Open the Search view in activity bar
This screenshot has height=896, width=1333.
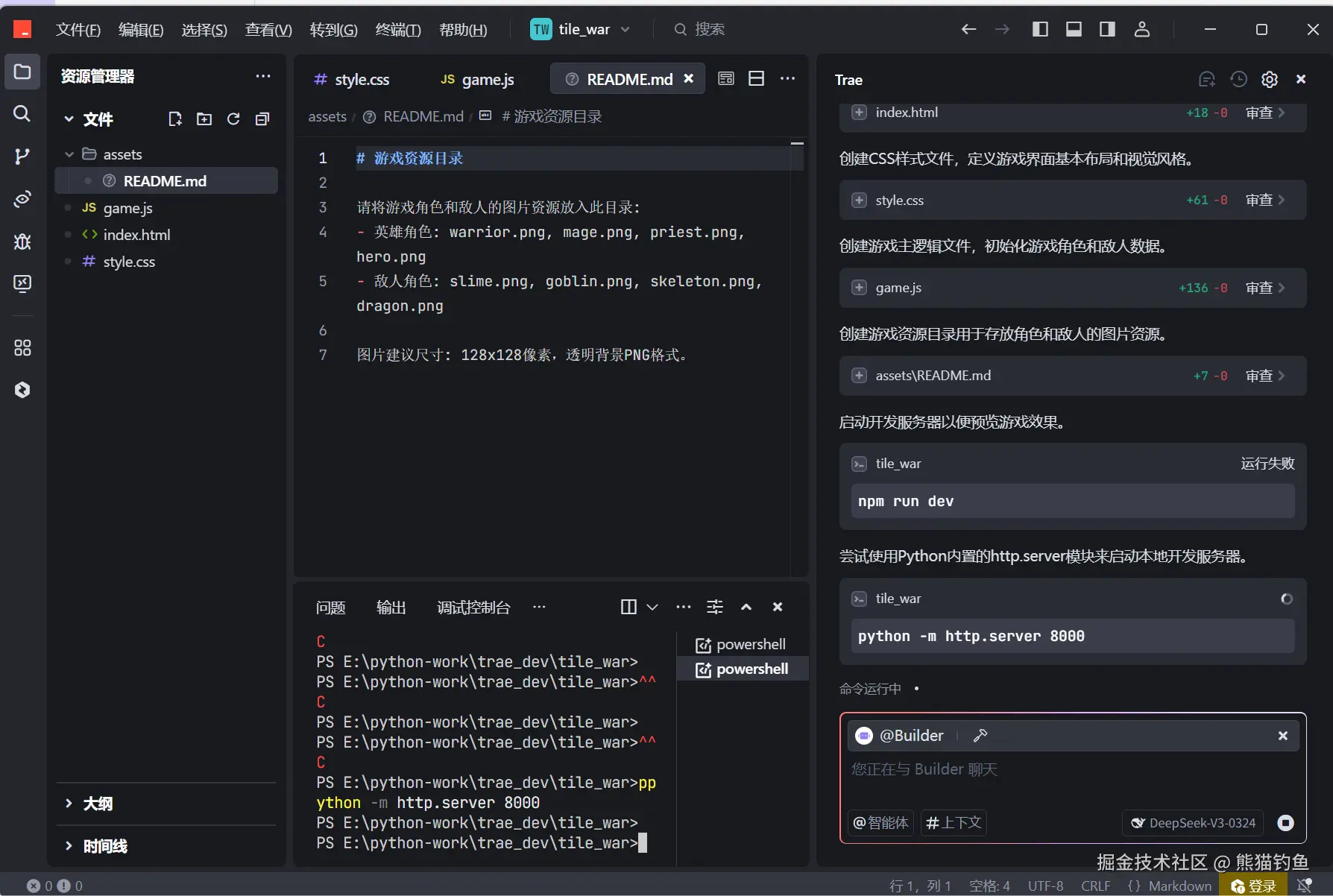tap(22, 113)
